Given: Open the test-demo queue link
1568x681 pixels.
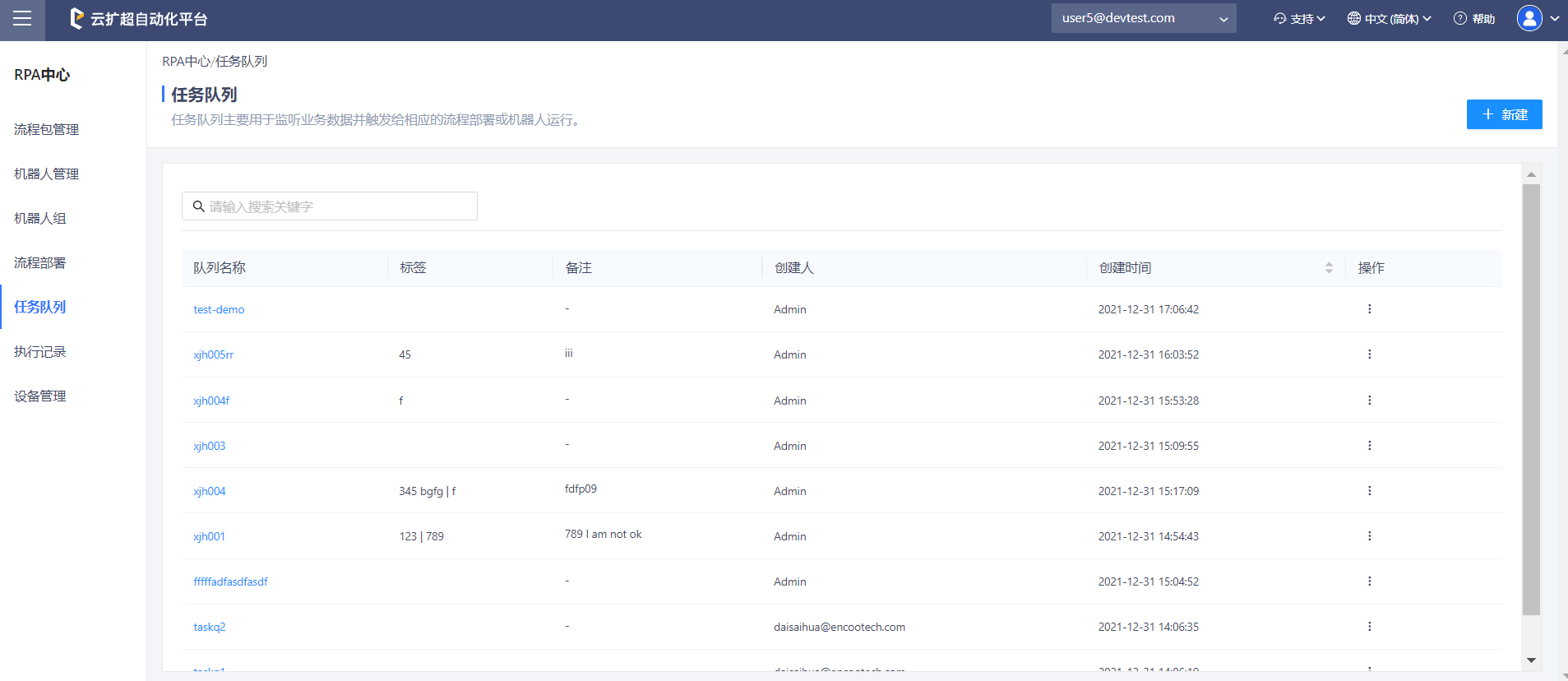Looking at the screenshot, I should pyautogui.click(x=219, y=309).
